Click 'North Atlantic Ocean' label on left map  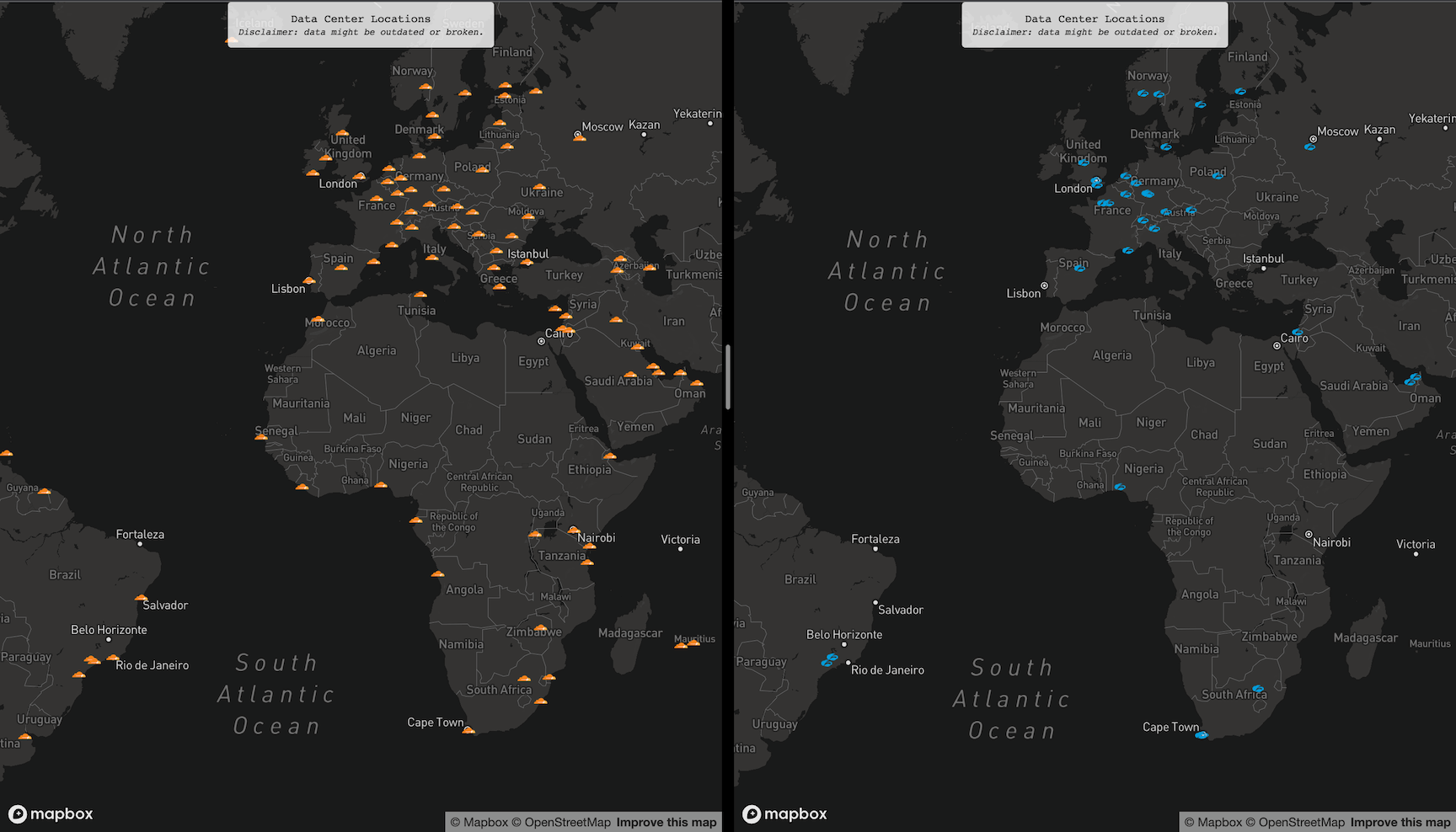click(152, 266)
